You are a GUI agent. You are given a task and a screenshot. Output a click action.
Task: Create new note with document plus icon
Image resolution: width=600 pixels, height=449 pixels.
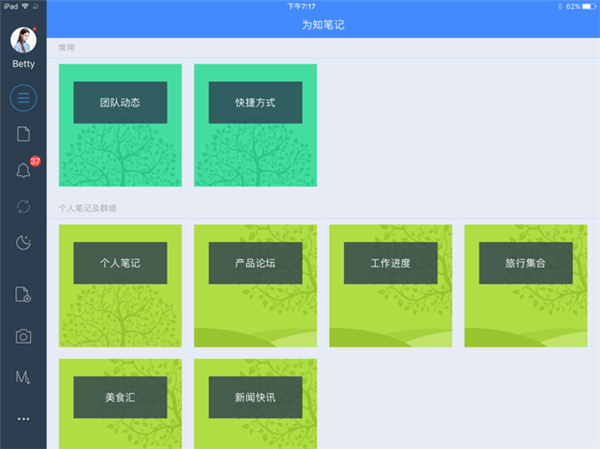click(23, 295)
